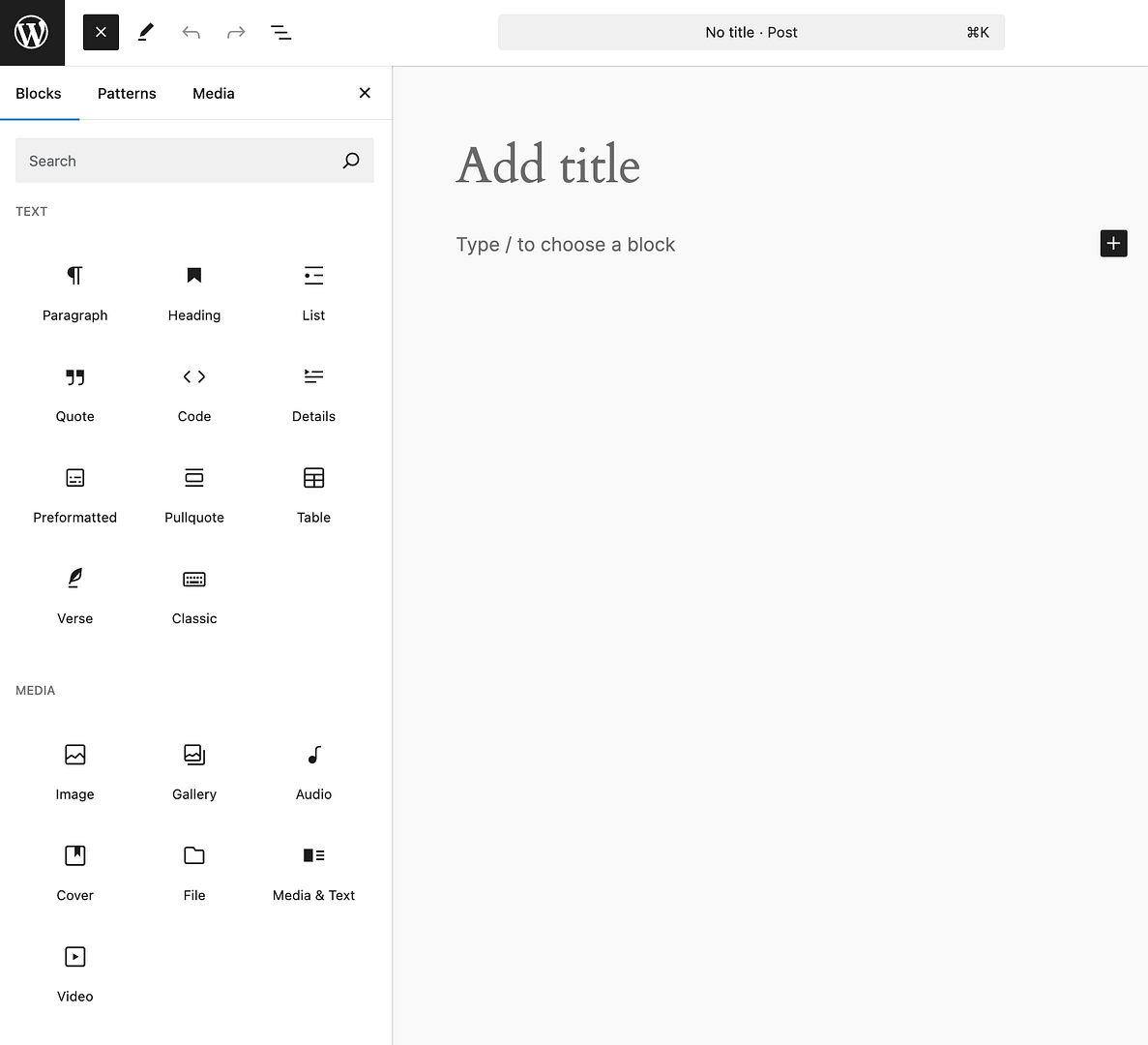Add a Pullquote block
Image resolution: width=1148 pixels, height=1045 pixels.
[194, 494]
